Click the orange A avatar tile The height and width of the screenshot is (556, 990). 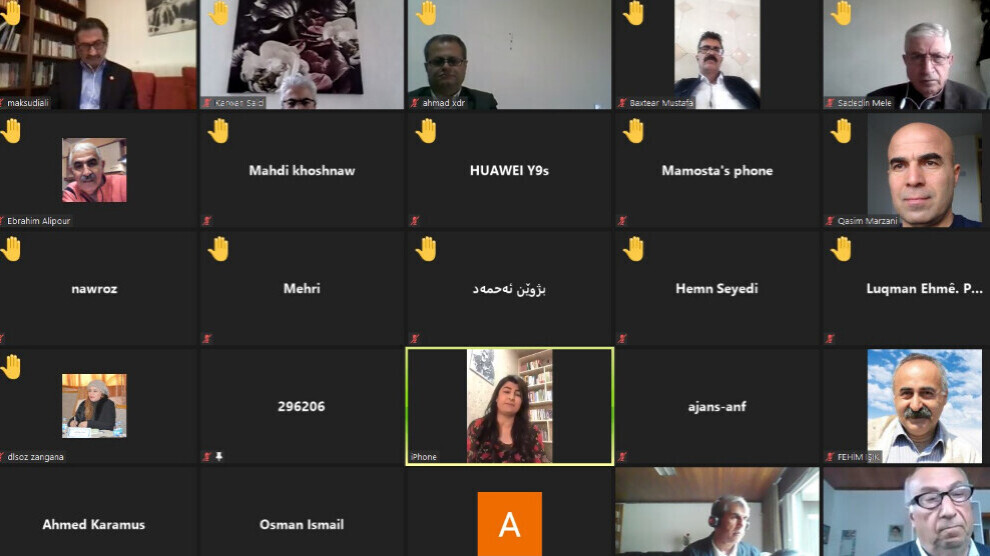tap(510, 524)
